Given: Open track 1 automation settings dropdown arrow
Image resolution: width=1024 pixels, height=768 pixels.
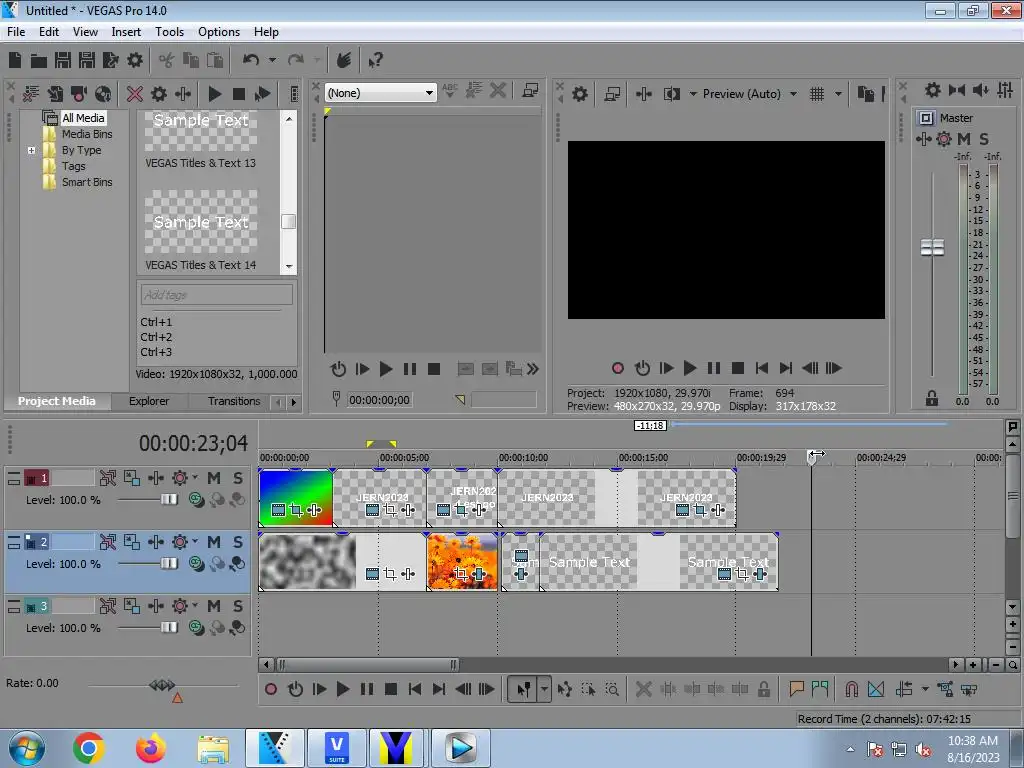Looking at the screenshot, I should [x=195, y=477].
